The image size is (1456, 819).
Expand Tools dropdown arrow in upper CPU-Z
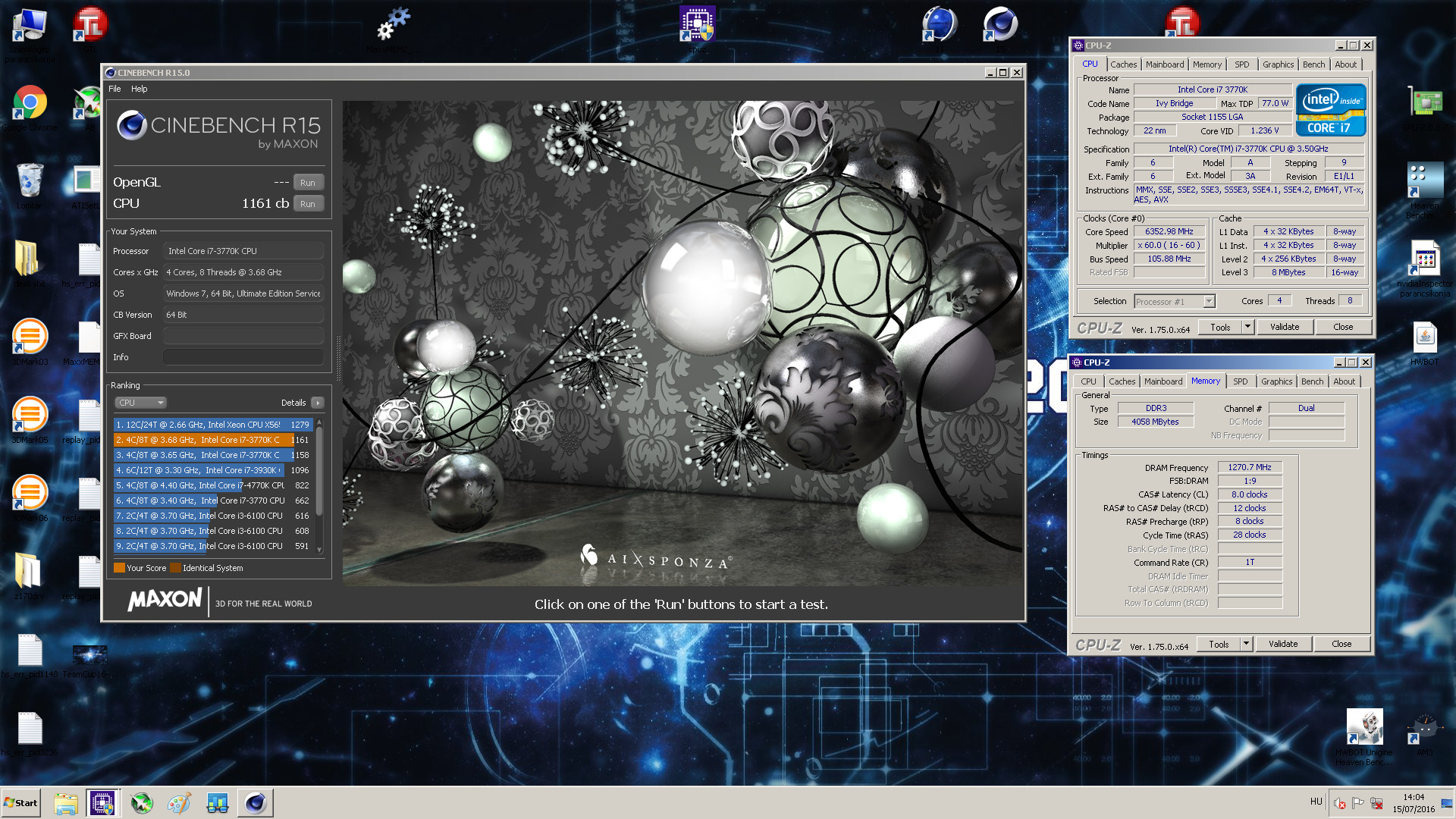1248,327
